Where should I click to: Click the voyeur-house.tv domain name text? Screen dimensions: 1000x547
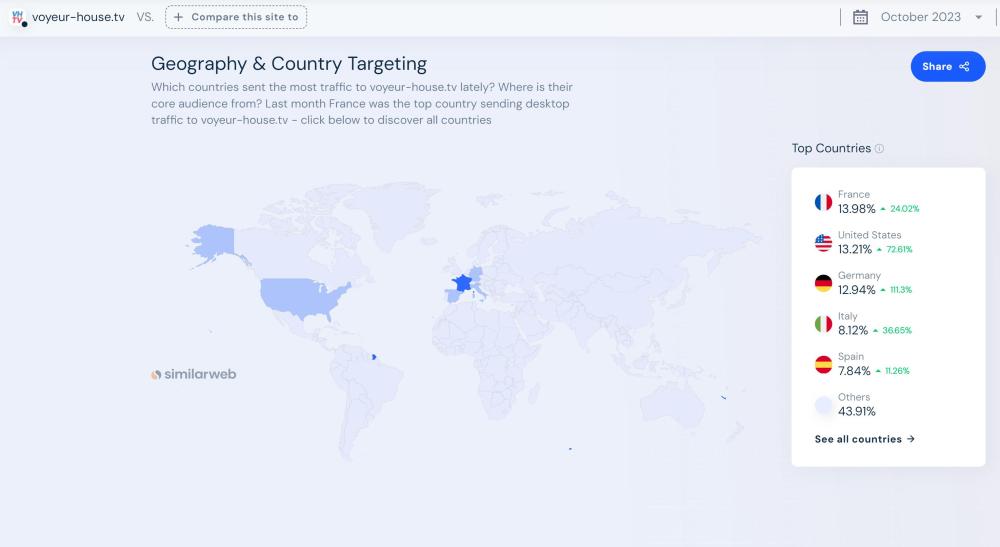coord(78,17)
